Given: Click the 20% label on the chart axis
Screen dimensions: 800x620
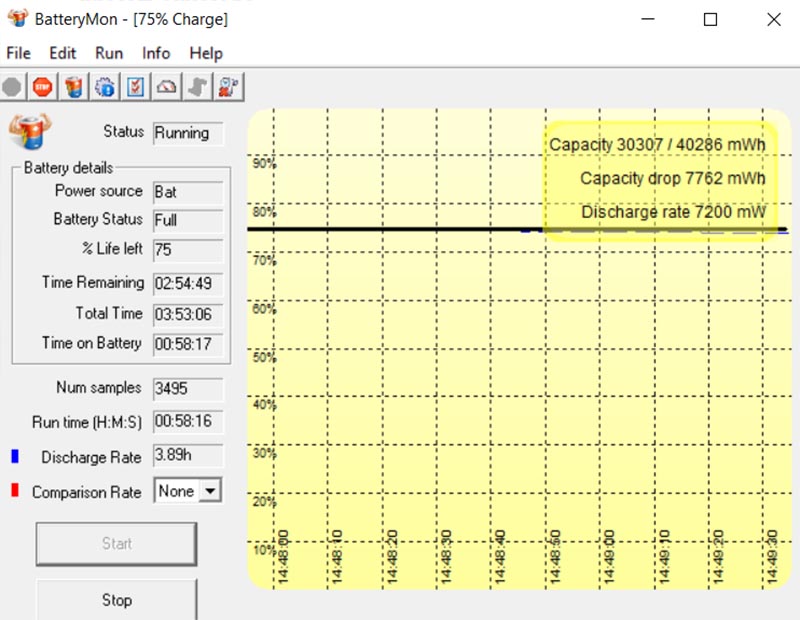Looking at the screenshot, I should (x=264, y=502).
